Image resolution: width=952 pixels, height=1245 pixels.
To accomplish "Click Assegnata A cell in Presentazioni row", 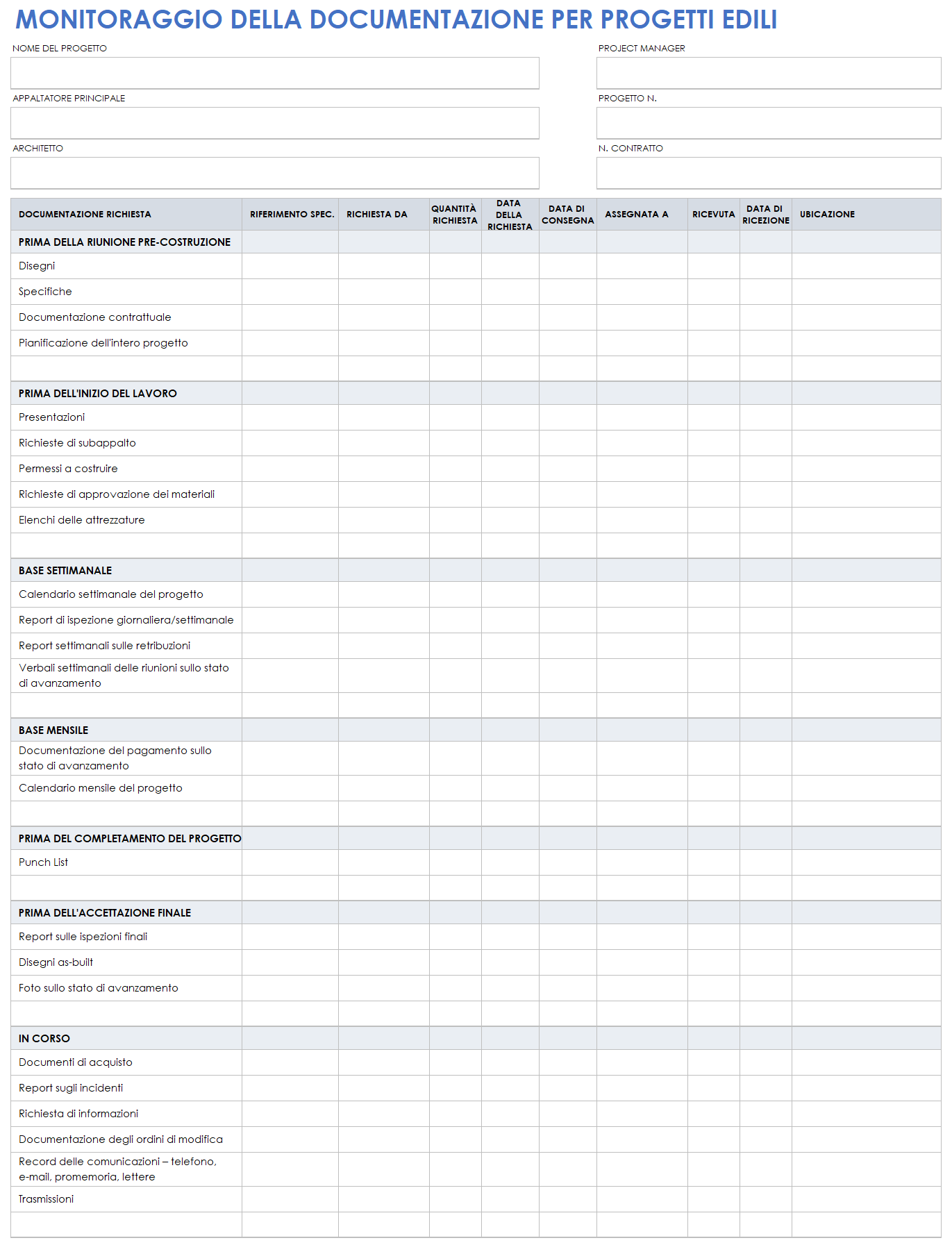I will (642, 417).
